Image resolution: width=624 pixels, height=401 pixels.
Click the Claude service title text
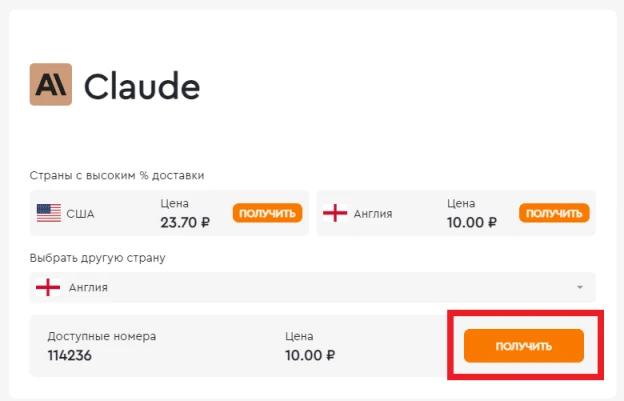coord(142,86)
